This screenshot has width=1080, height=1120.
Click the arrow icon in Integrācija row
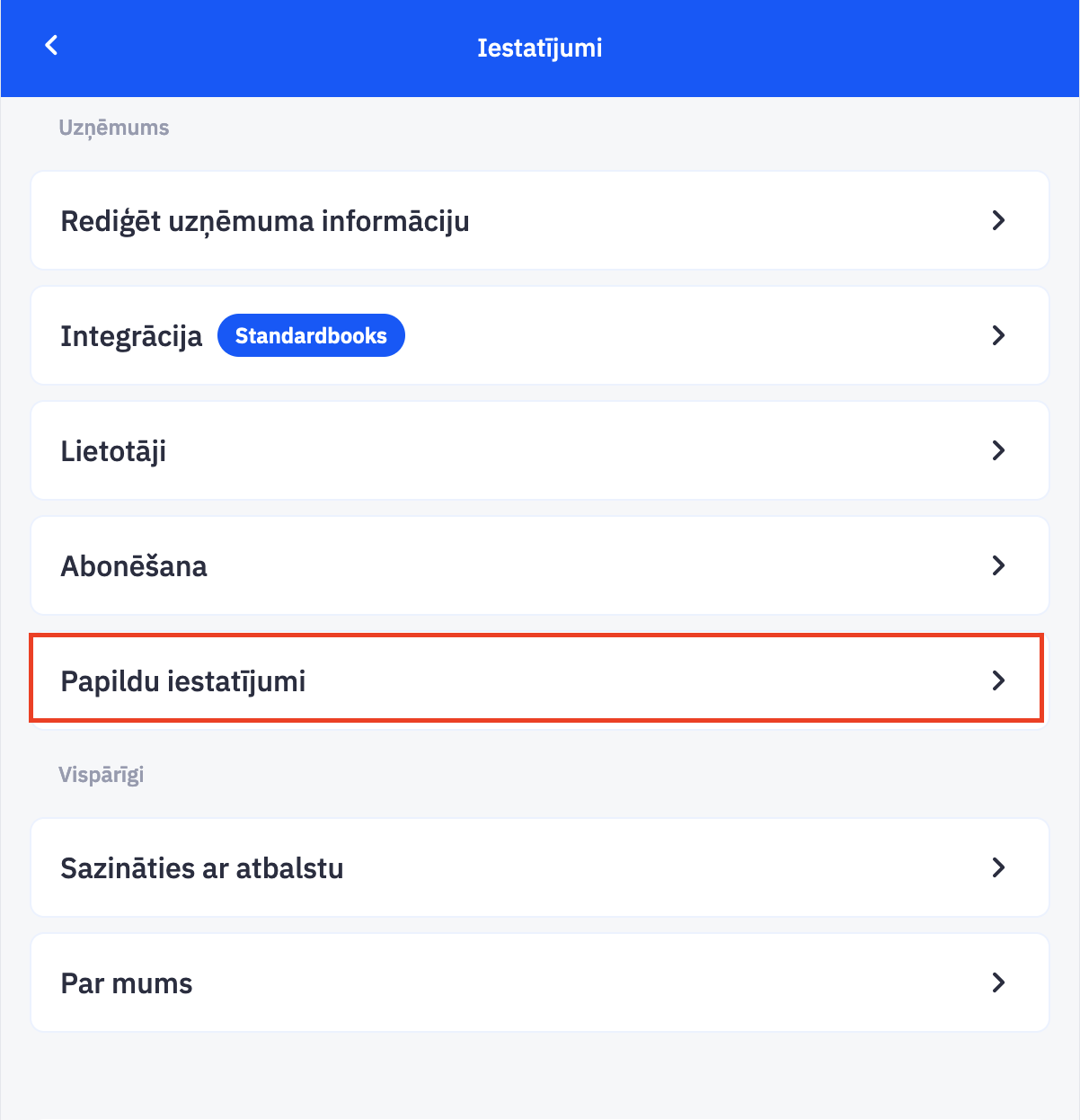coord(998,335)
